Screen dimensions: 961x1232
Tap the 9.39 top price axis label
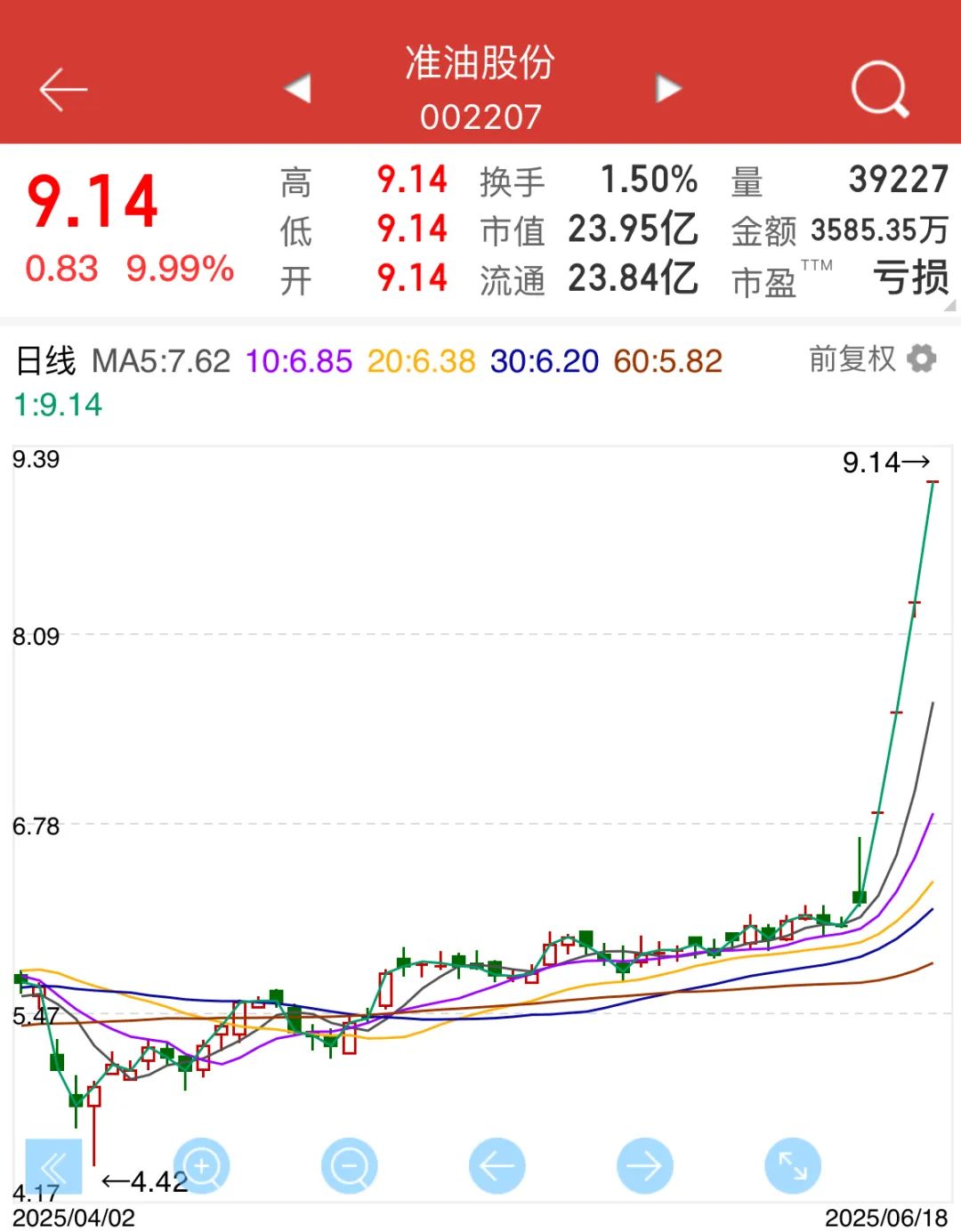[x=36, y=459]
